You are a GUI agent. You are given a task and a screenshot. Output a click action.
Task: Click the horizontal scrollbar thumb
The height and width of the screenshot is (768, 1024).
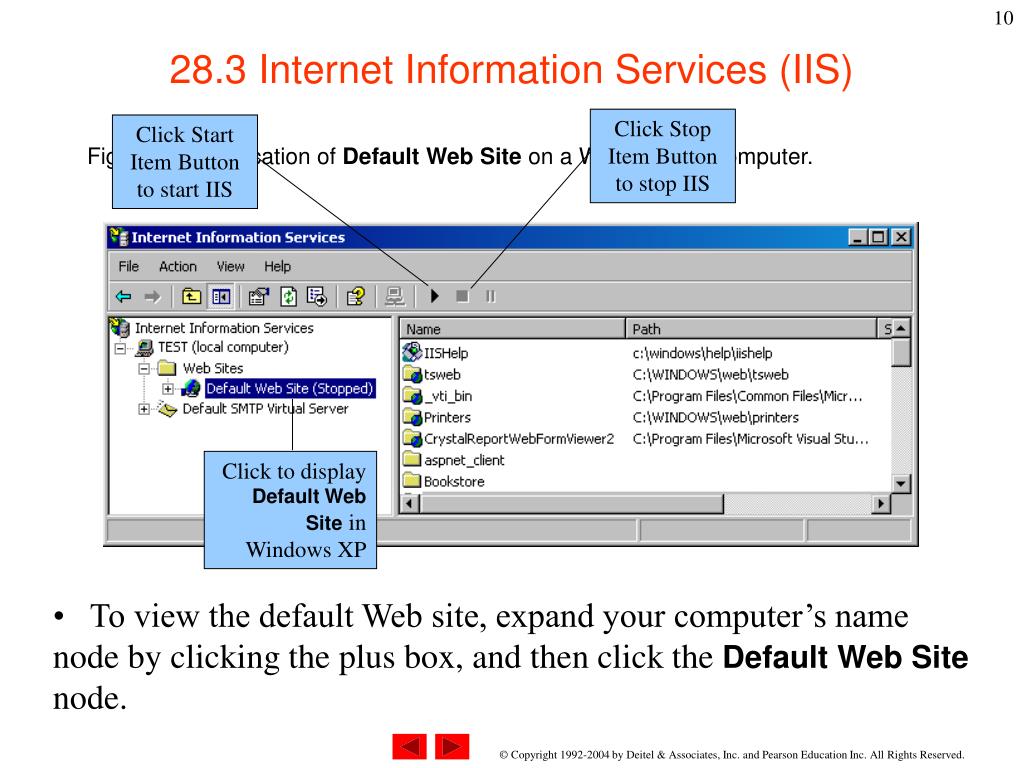click(571, 504)
